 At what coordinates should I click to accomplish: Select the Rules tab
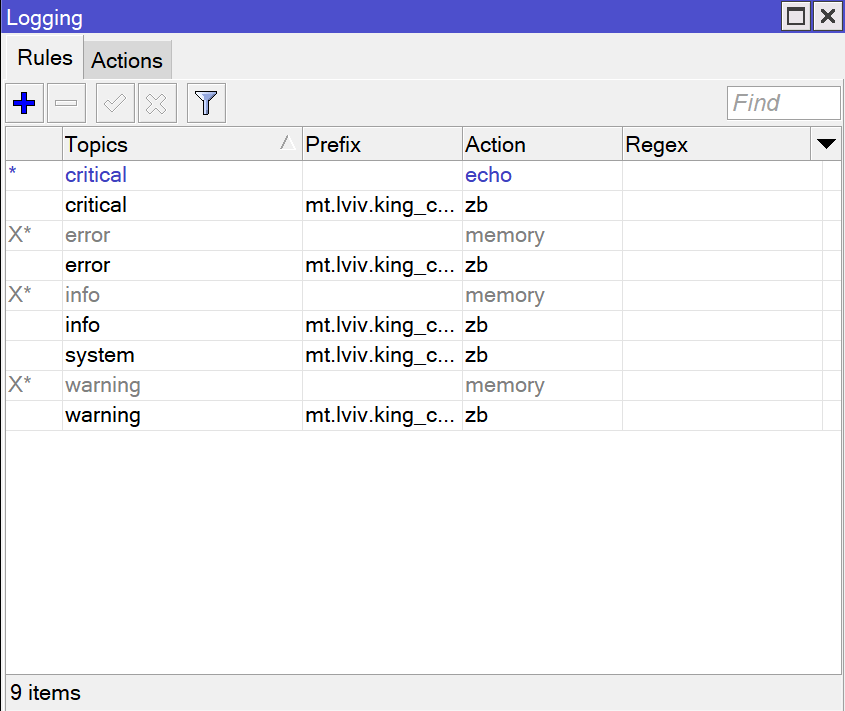[x=45, y=58]
